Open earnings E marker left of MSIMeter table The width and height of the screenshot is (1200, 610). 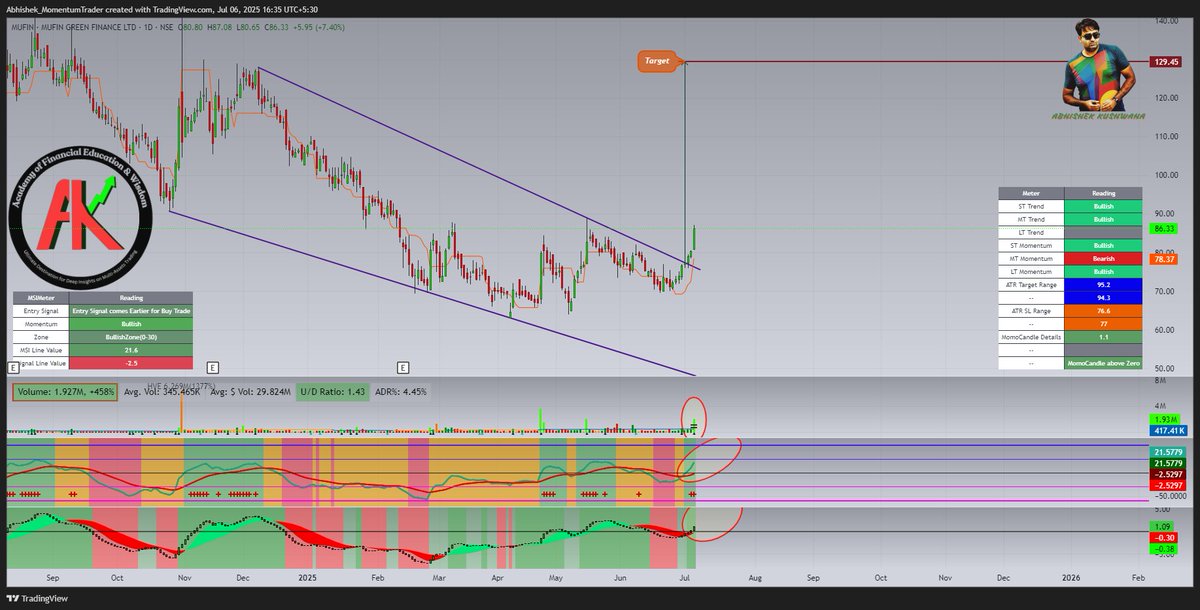tap(11, 369)
